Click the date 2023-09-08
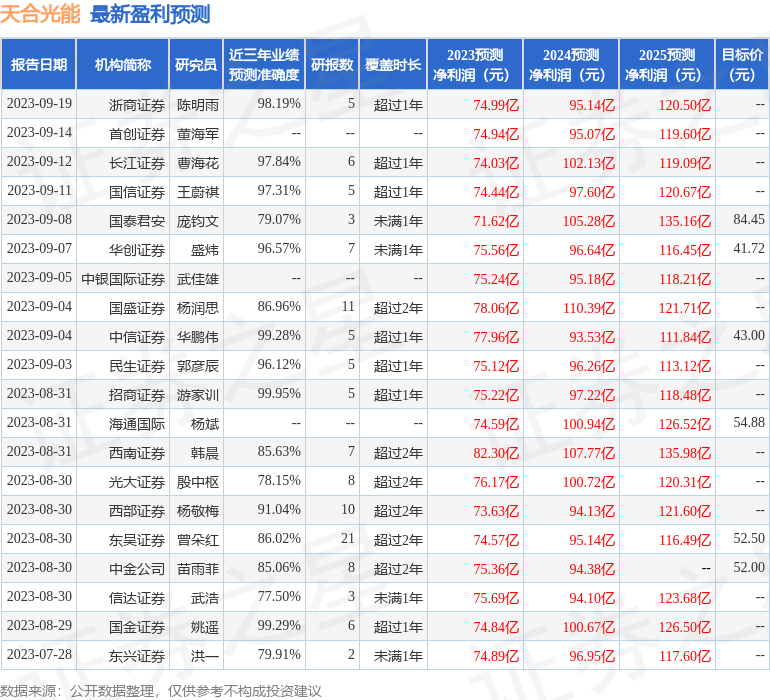This screenshot has height=700, width=770. (39, 219)
